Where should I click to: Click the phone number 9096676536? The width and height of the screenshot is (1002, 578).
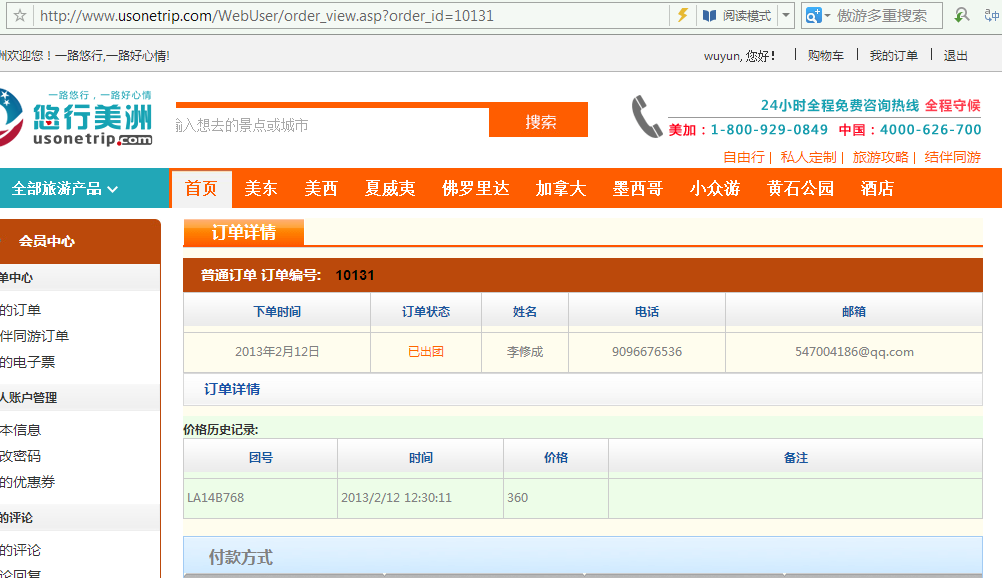click(x=647, y=352)
